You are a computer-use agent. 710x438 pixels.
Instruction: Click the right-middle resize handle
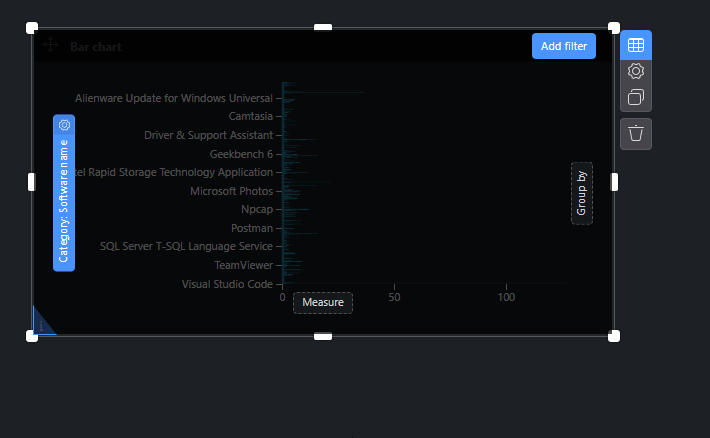click(614, 182)
